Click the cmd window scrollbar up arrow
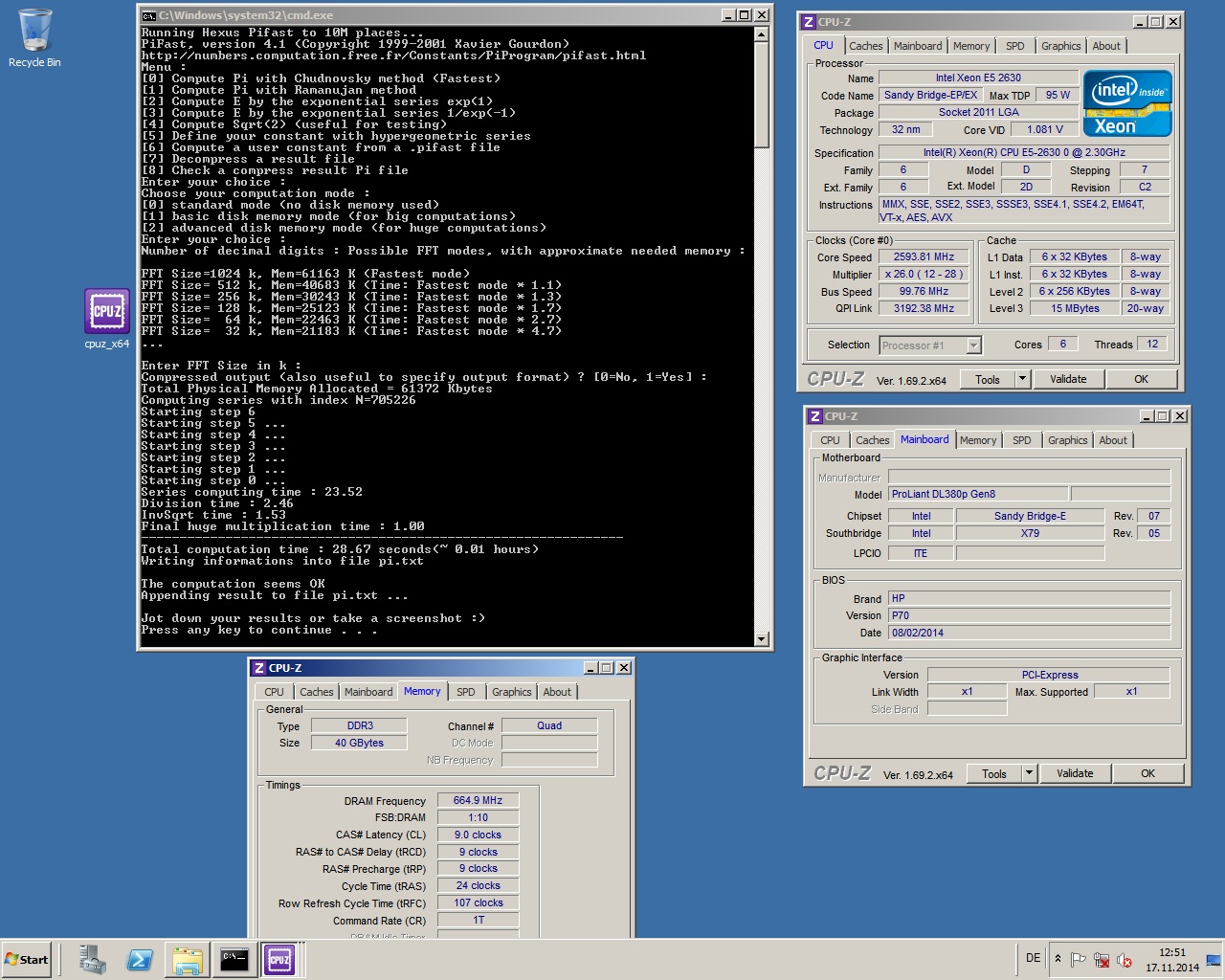This screenshot has width=1225, height=980. pos(762,34)
